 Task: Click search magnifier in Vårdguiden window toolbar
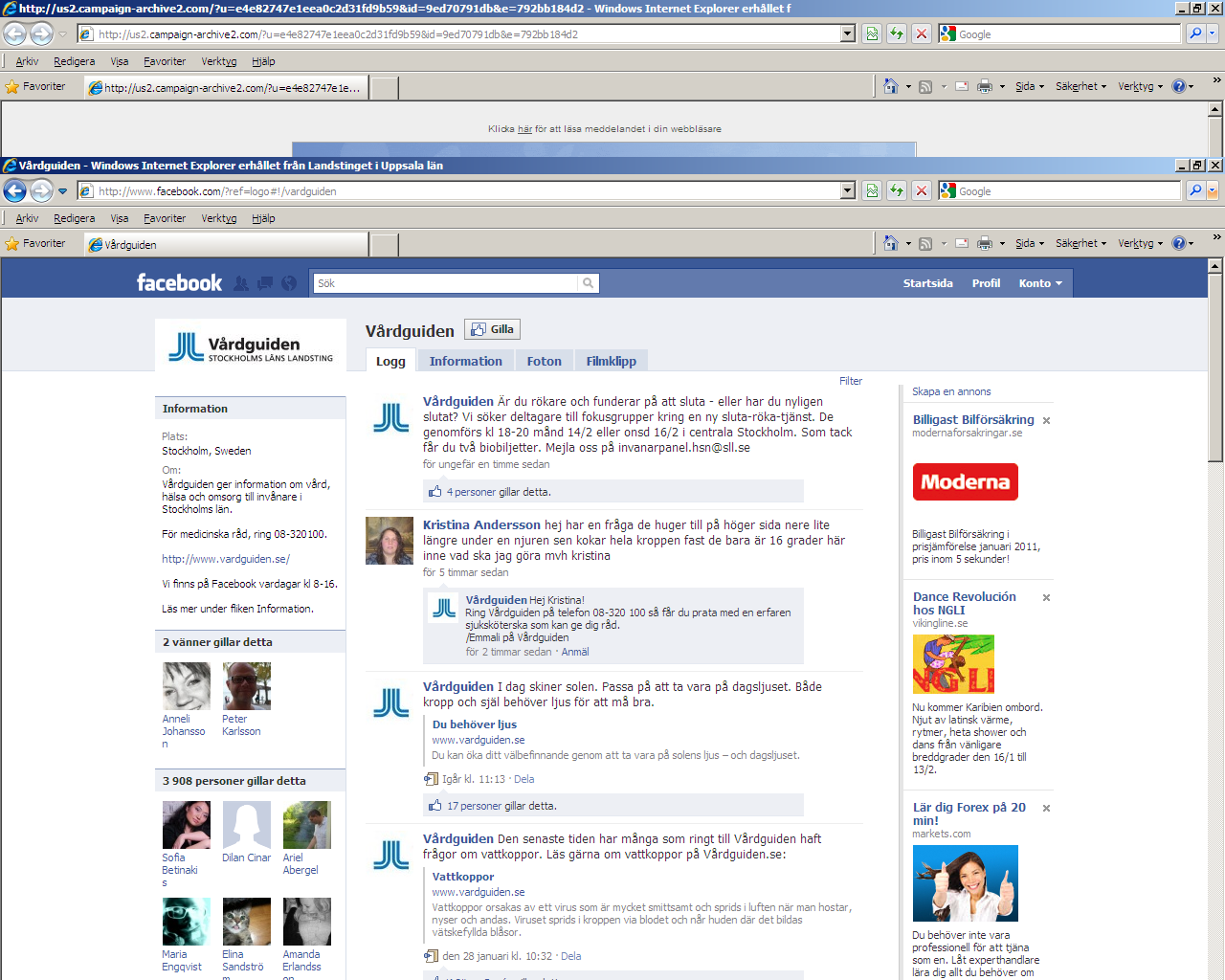point(1195,190)
